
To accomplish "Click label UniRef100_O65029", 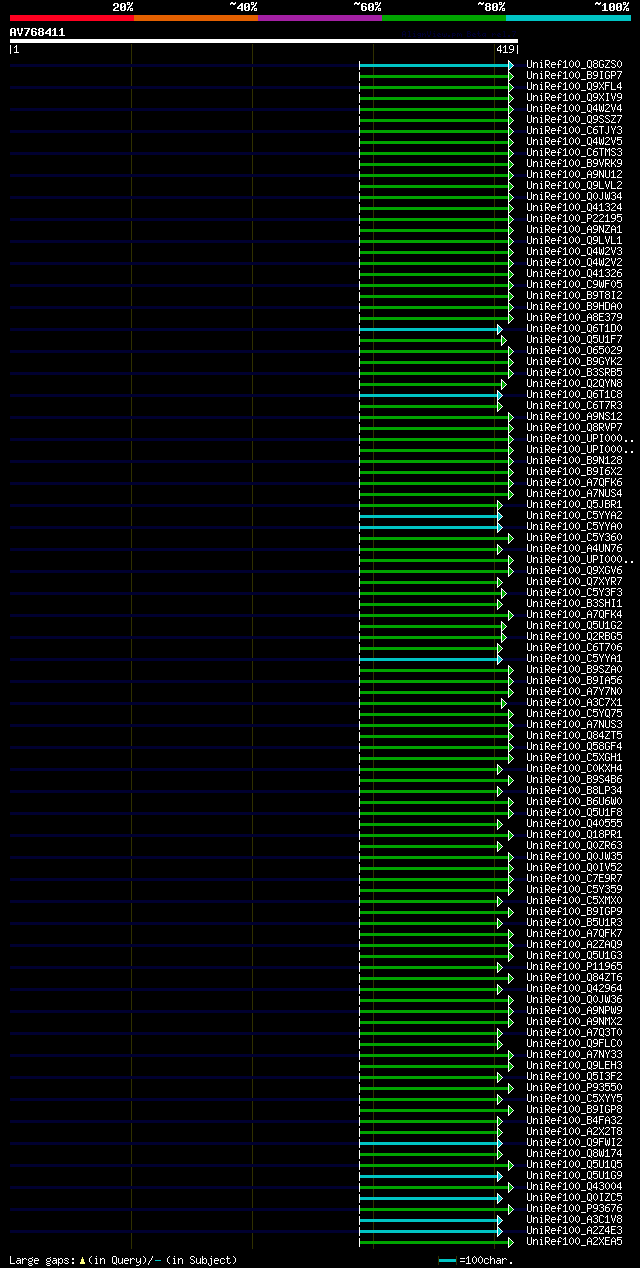I will click(574, 350).
